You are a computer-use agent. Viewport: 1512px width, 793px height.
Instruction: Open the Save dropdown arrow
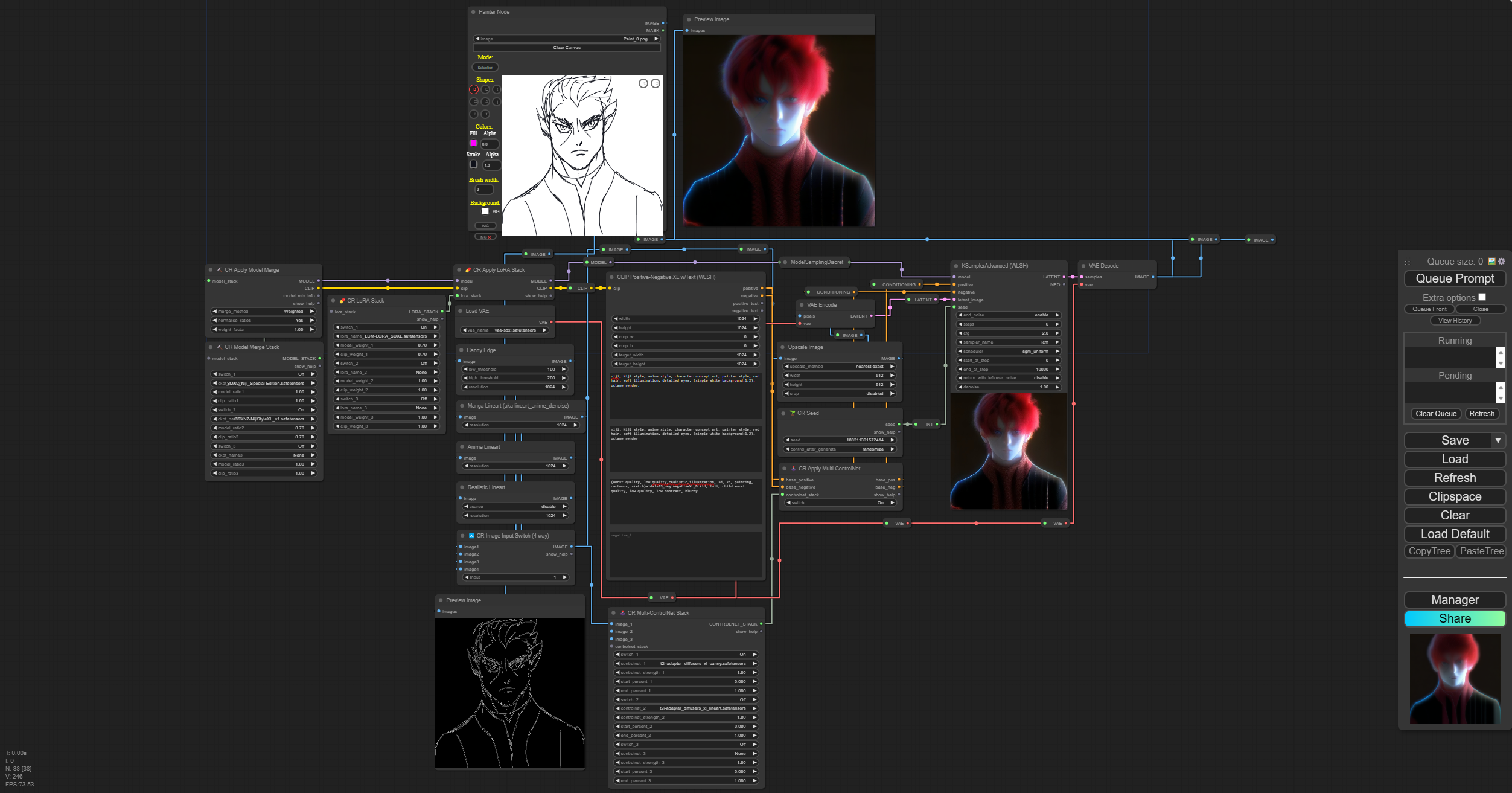coord(1498,441)
